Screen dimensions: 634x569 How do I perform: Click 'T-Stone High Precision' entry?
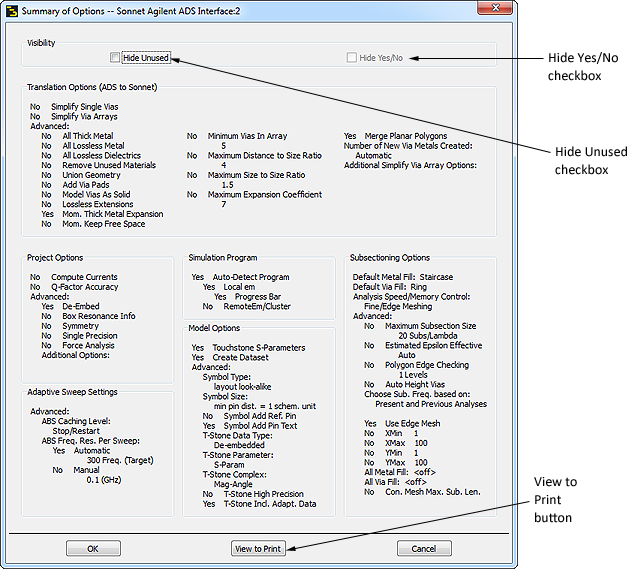tap(264, 494)
